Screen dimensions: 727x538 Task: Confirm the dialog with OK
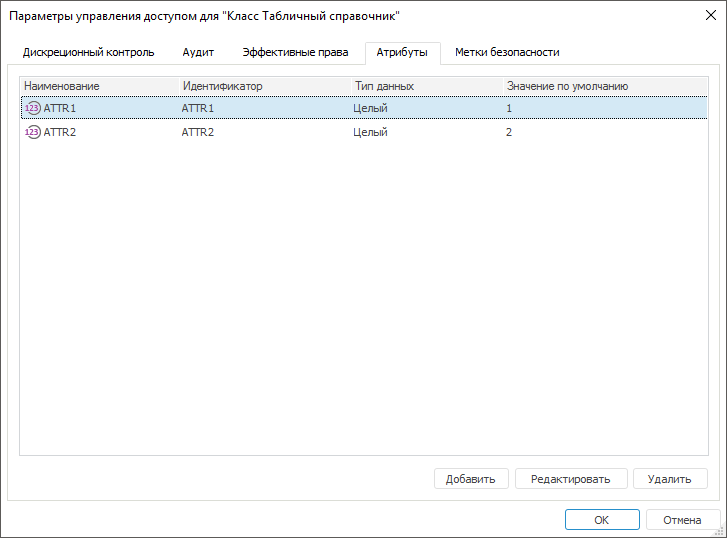(x=601, y=520)
